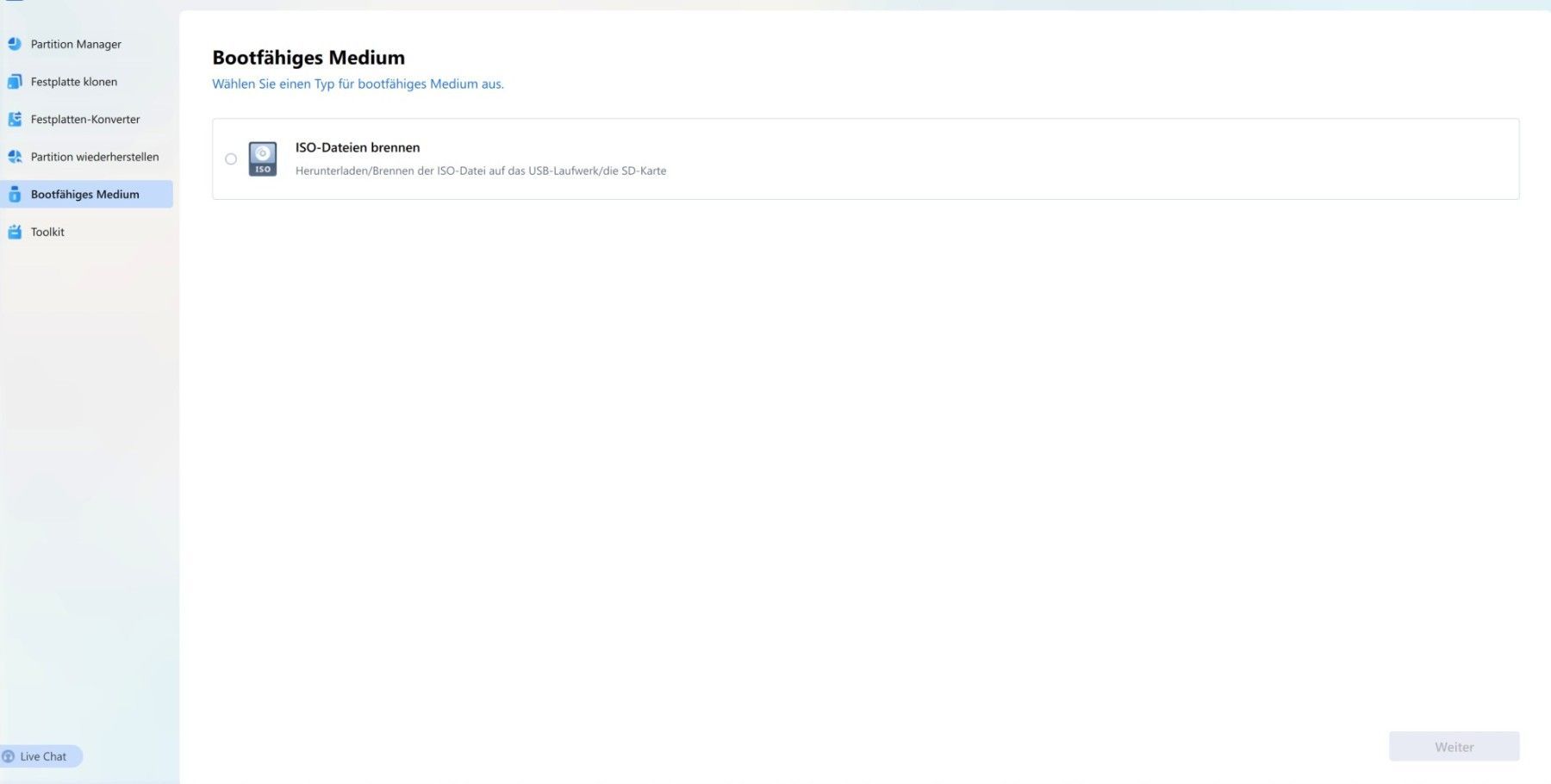Select the ISO-Dateien brennen radio button
The image size is (1551, 784).
pyautogui.click(x=231, y=159)
